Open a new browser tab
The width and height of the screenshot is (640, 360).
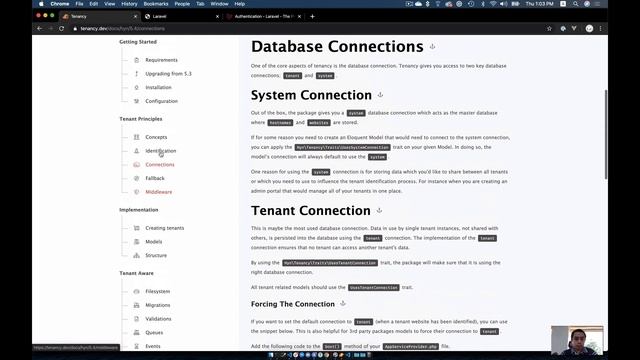(312, 16)
